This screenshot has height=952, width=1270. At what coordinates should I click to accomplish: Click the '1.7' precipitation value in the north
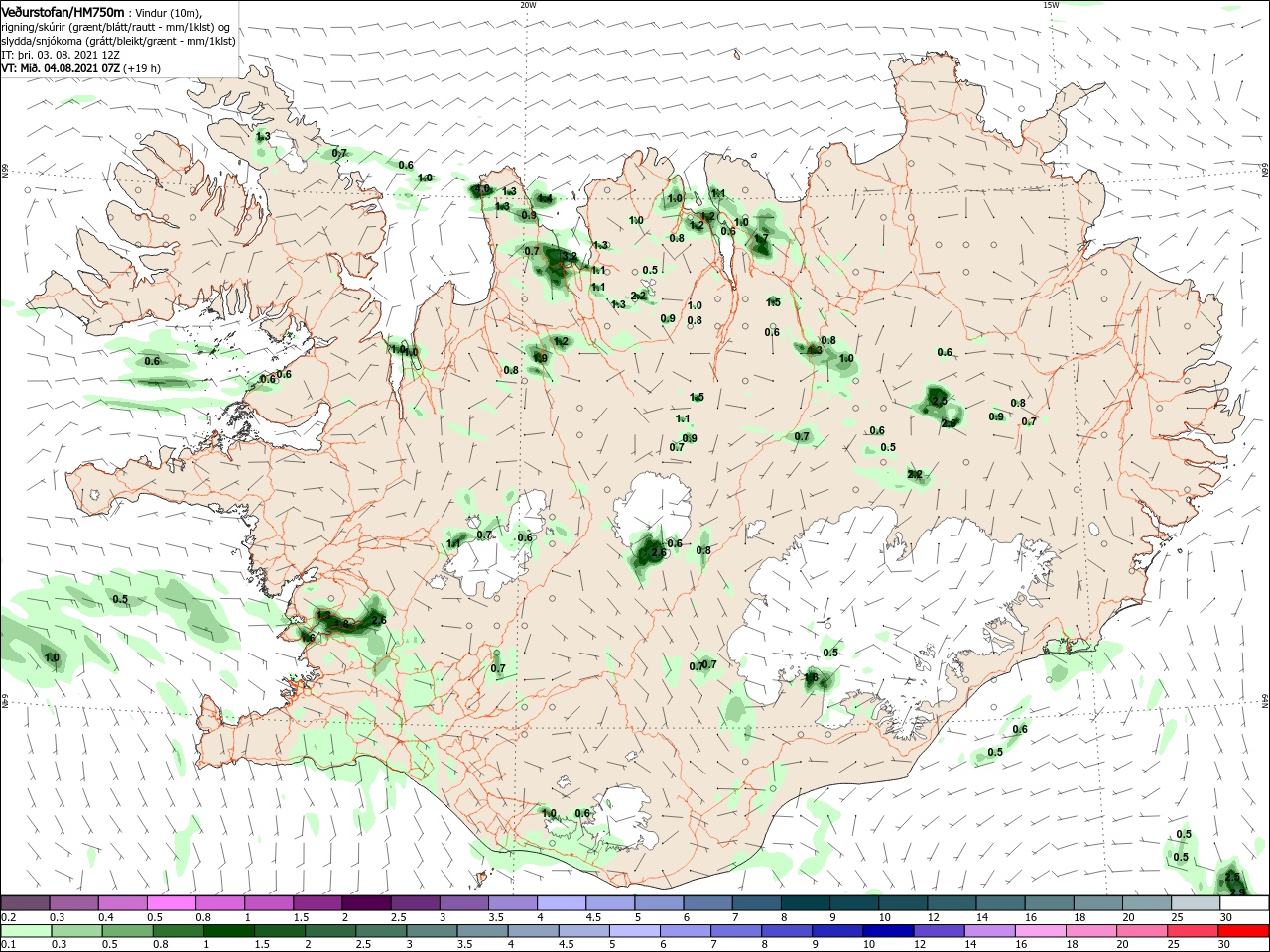761,239
